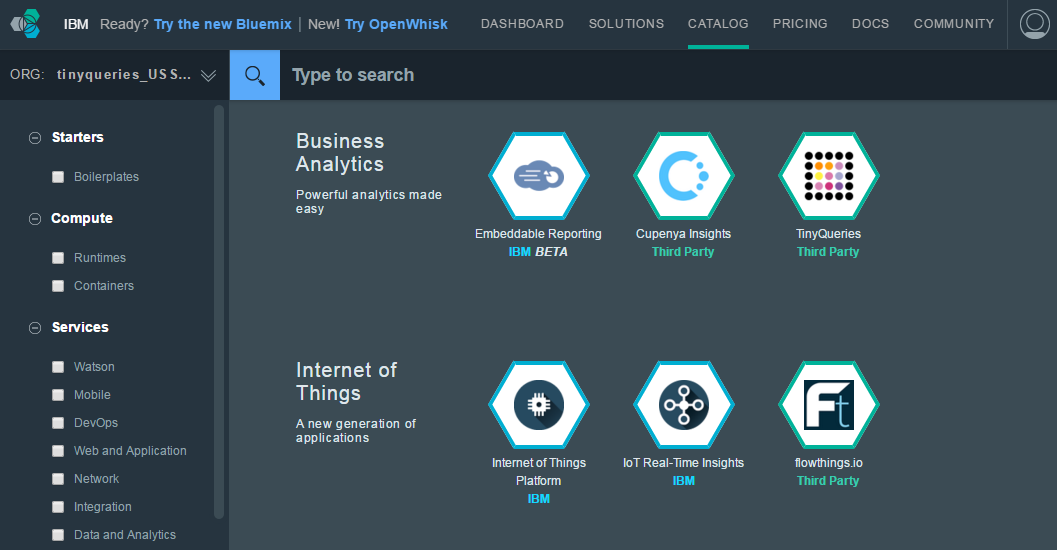Check the Boilerplates filter
Viewport: 1057px width, 550px height.
[58, 177]
